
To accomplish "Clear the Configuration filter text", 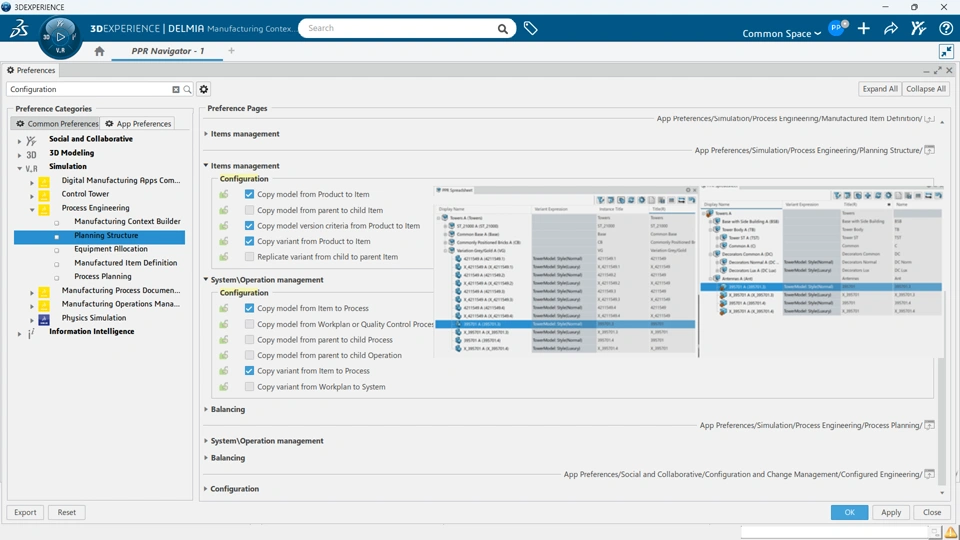I will click(176, 89).
